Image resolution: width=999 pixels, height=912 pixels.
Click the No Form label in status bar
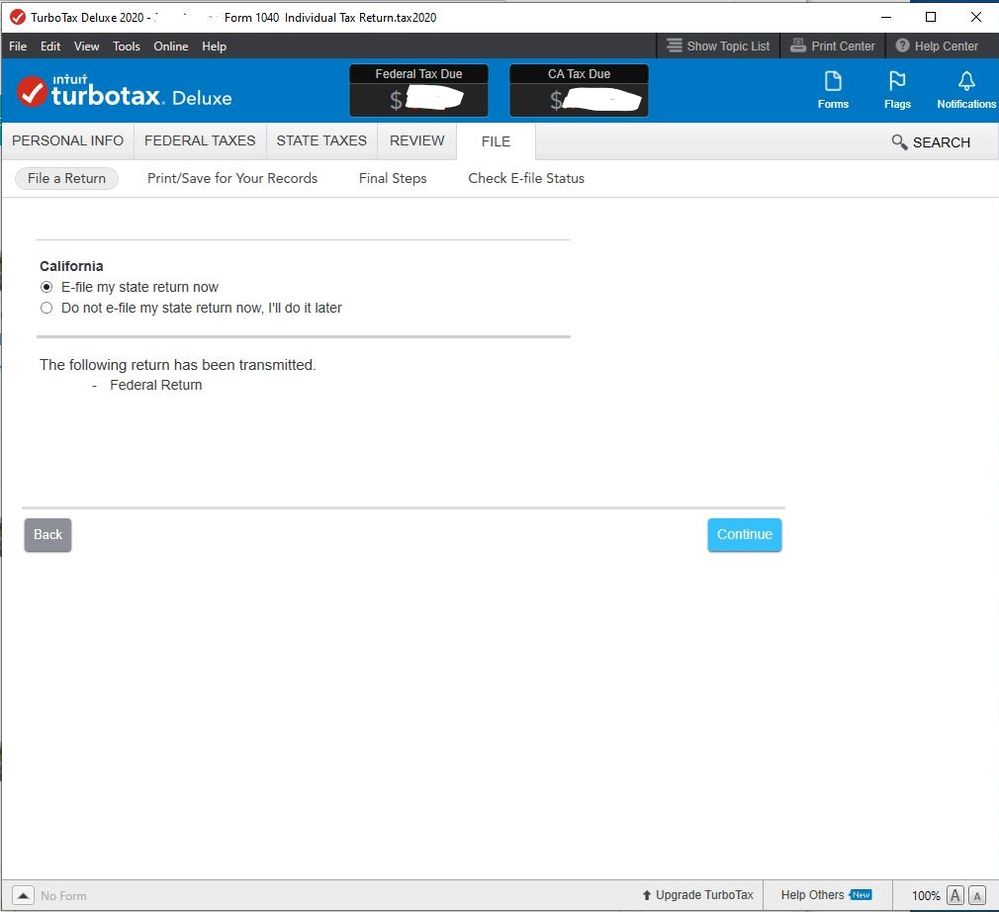point(63,895)
